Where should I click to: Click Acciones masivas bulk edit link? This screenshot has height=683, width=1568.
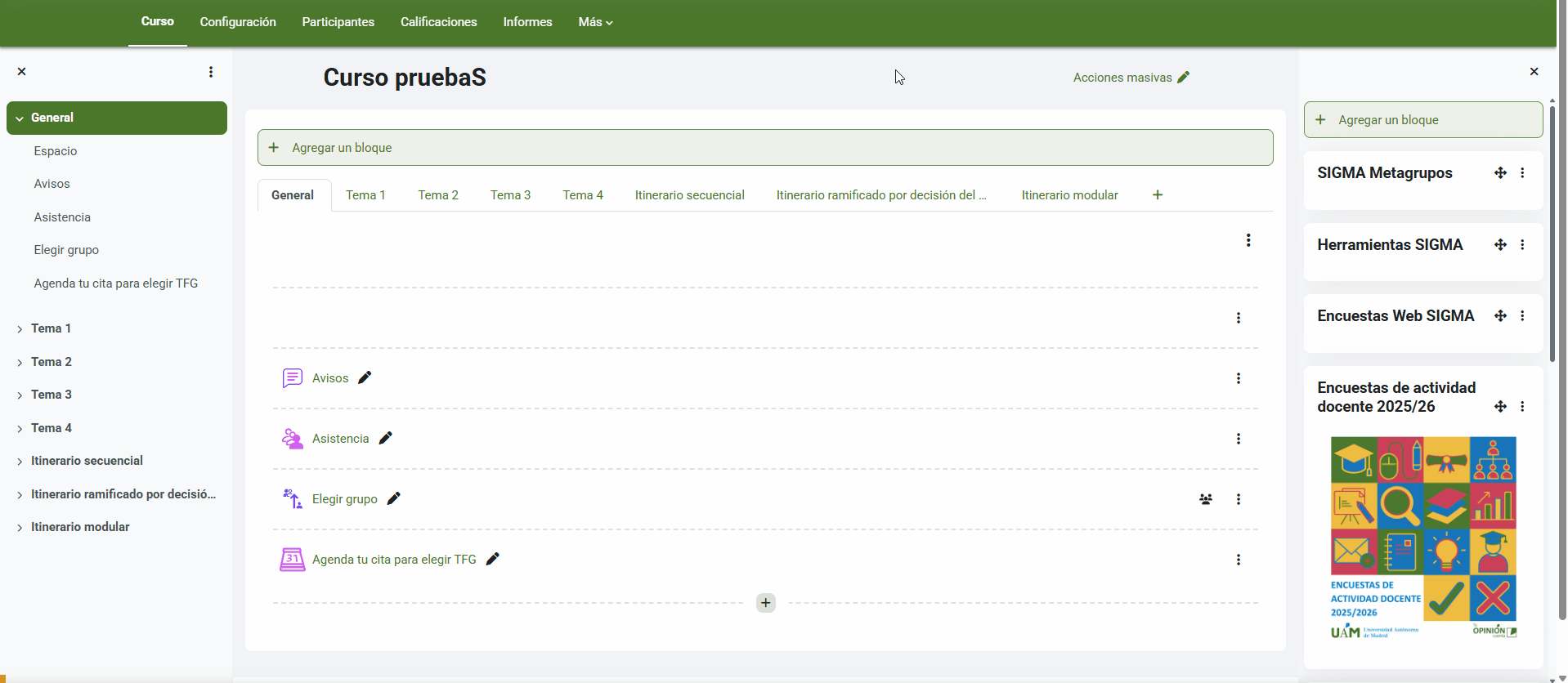pos(1131,78)
